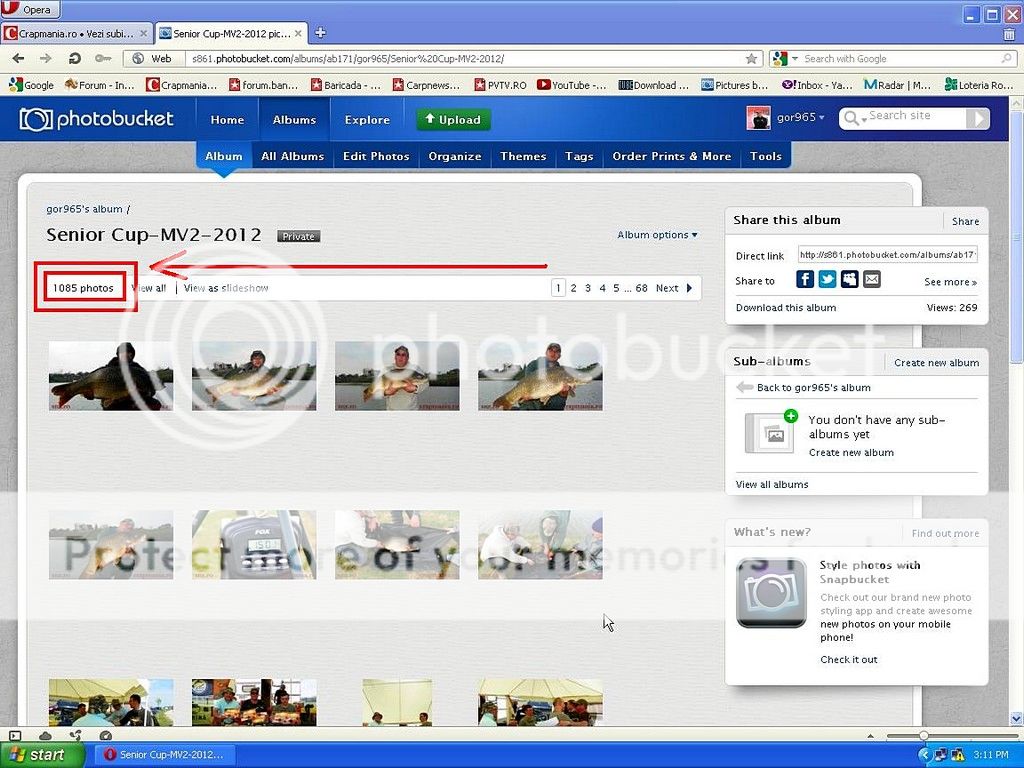1024x768 pixels.
Task: Open Order Prints & More sub-tab
Action: pyautogui.click(x=672, y=156)
